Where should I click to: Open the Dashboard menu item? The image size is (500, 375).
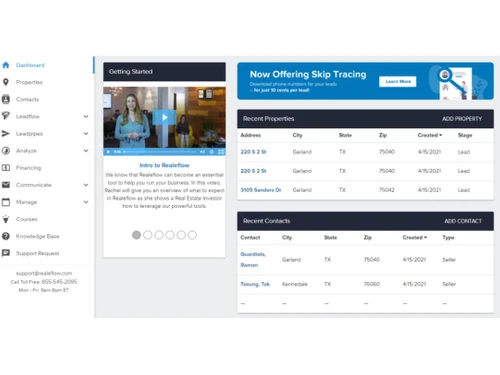(30, 65)
